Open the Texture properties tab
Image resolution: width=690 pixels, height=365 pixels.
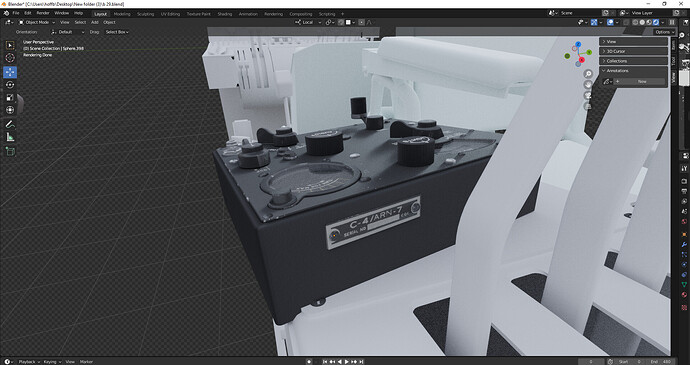[x=684, y=307]
